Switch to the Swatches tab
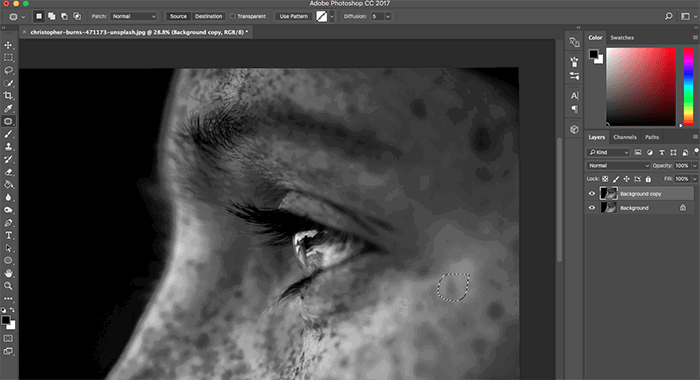The image size is (700, 380). tap(622, 38)
